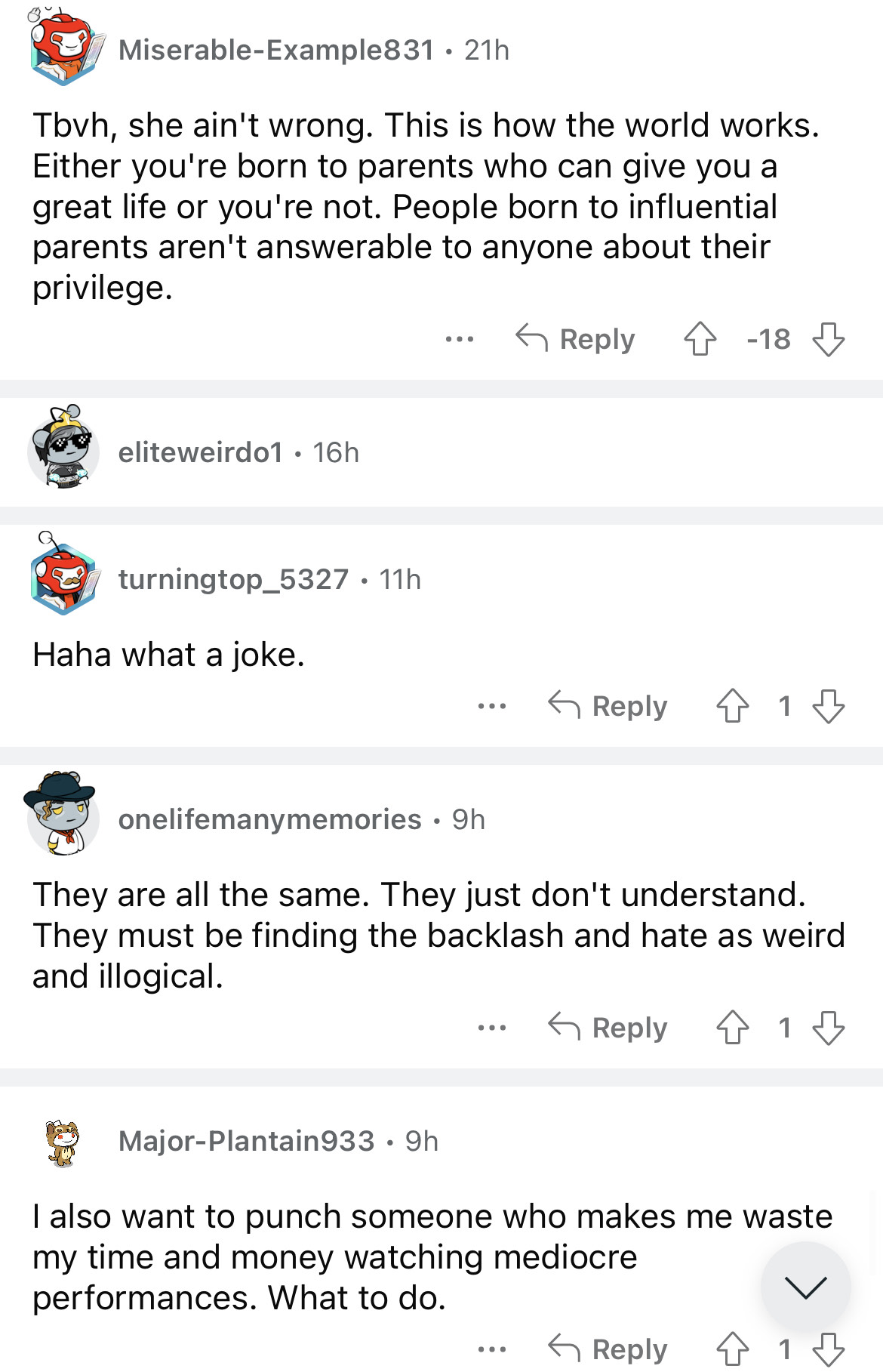
Task: Downvote Major-Plantain933's comment
Action: [x=828, y=1349]
